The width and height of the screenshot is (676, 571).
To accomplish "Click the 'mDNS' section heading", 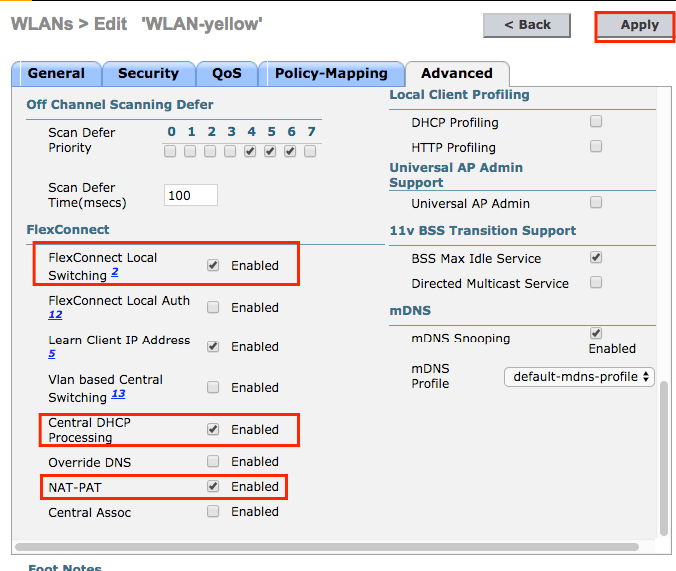I will [x=410, y=311].
